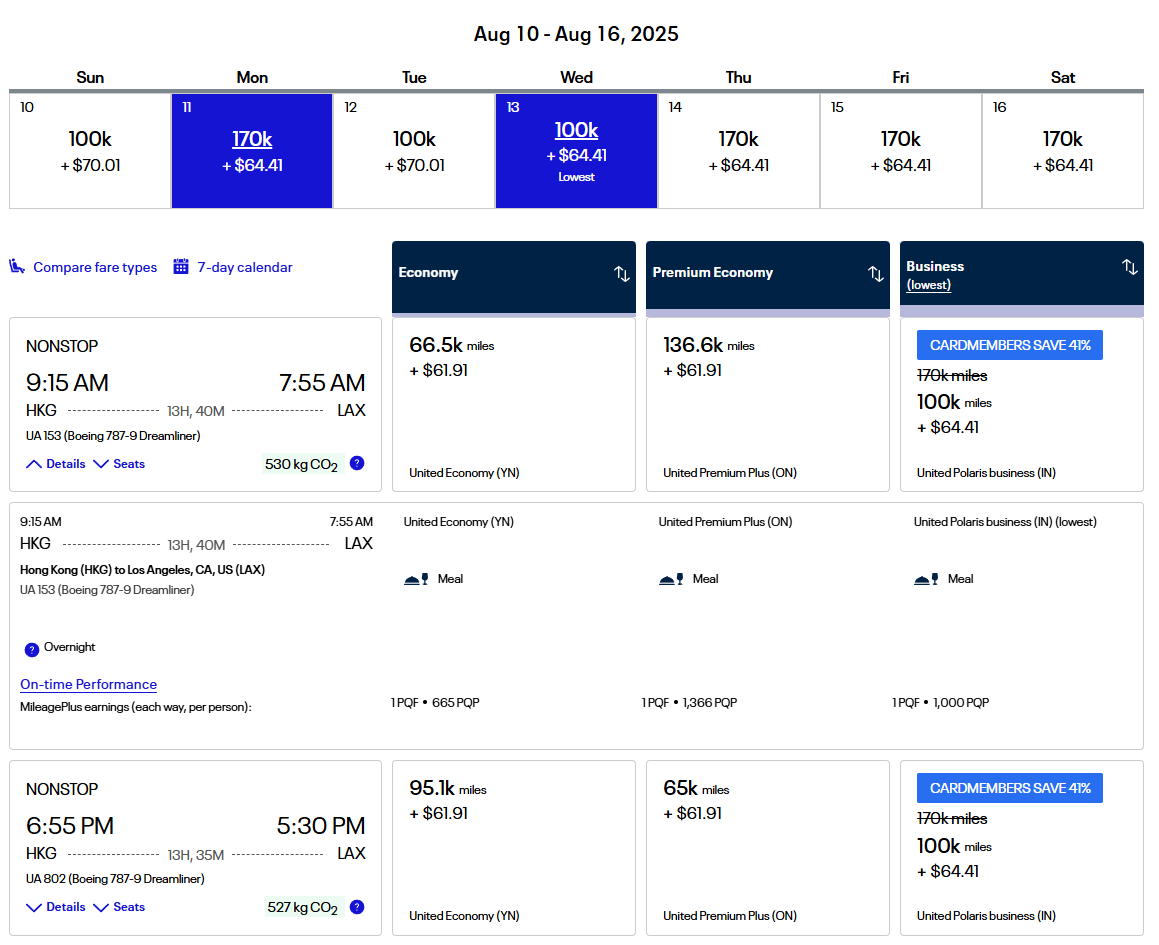Click the 13H, 35M duration text

pos(196,855)
